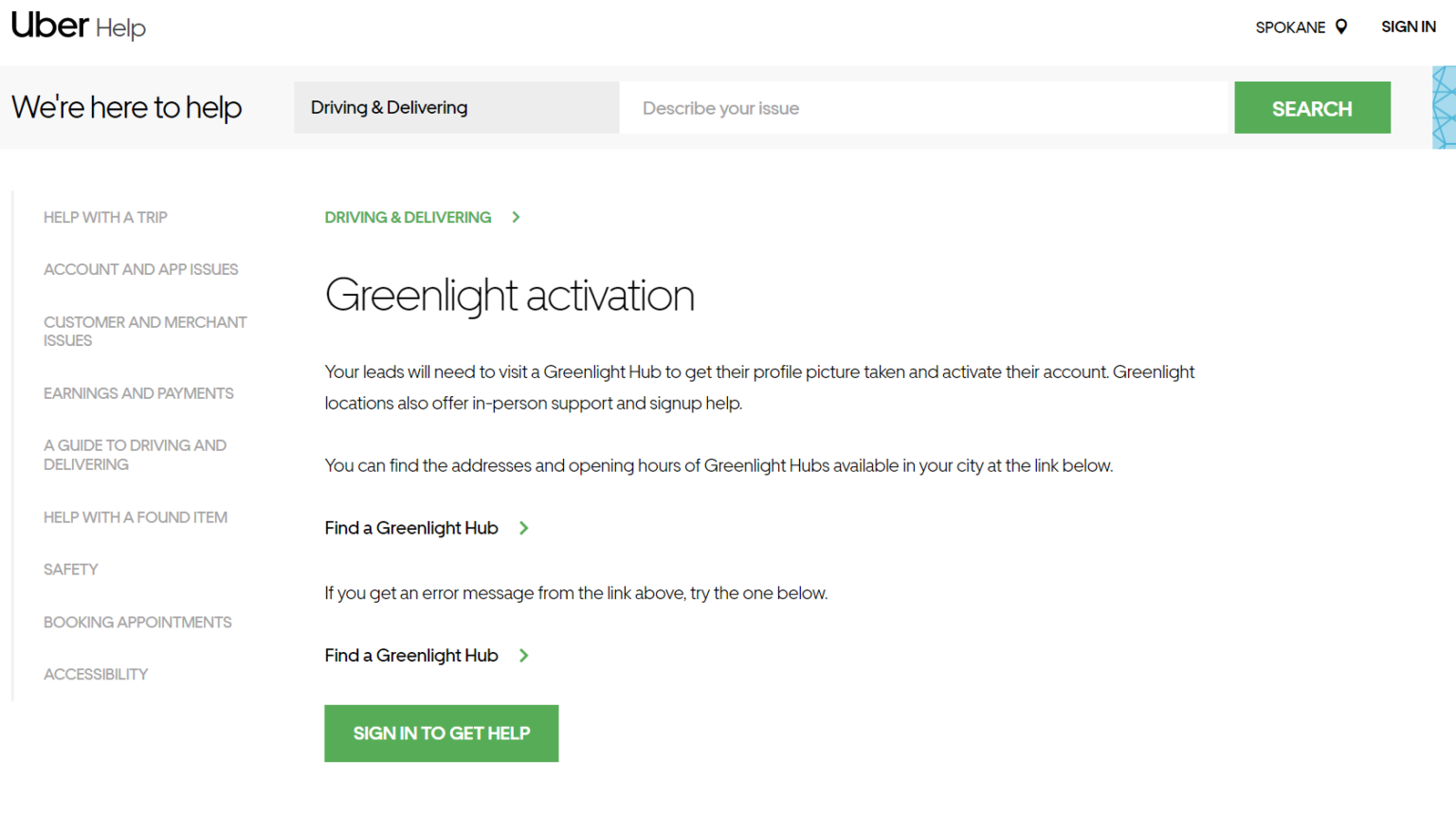Go to Earnings and Payments section

tap(138, 393)
